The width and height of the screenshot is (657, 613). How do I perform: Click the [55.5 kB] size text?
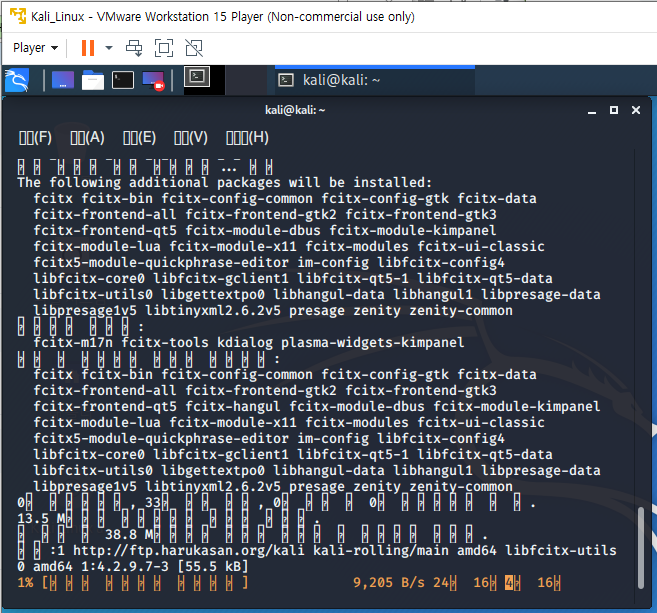click(213, 566)
